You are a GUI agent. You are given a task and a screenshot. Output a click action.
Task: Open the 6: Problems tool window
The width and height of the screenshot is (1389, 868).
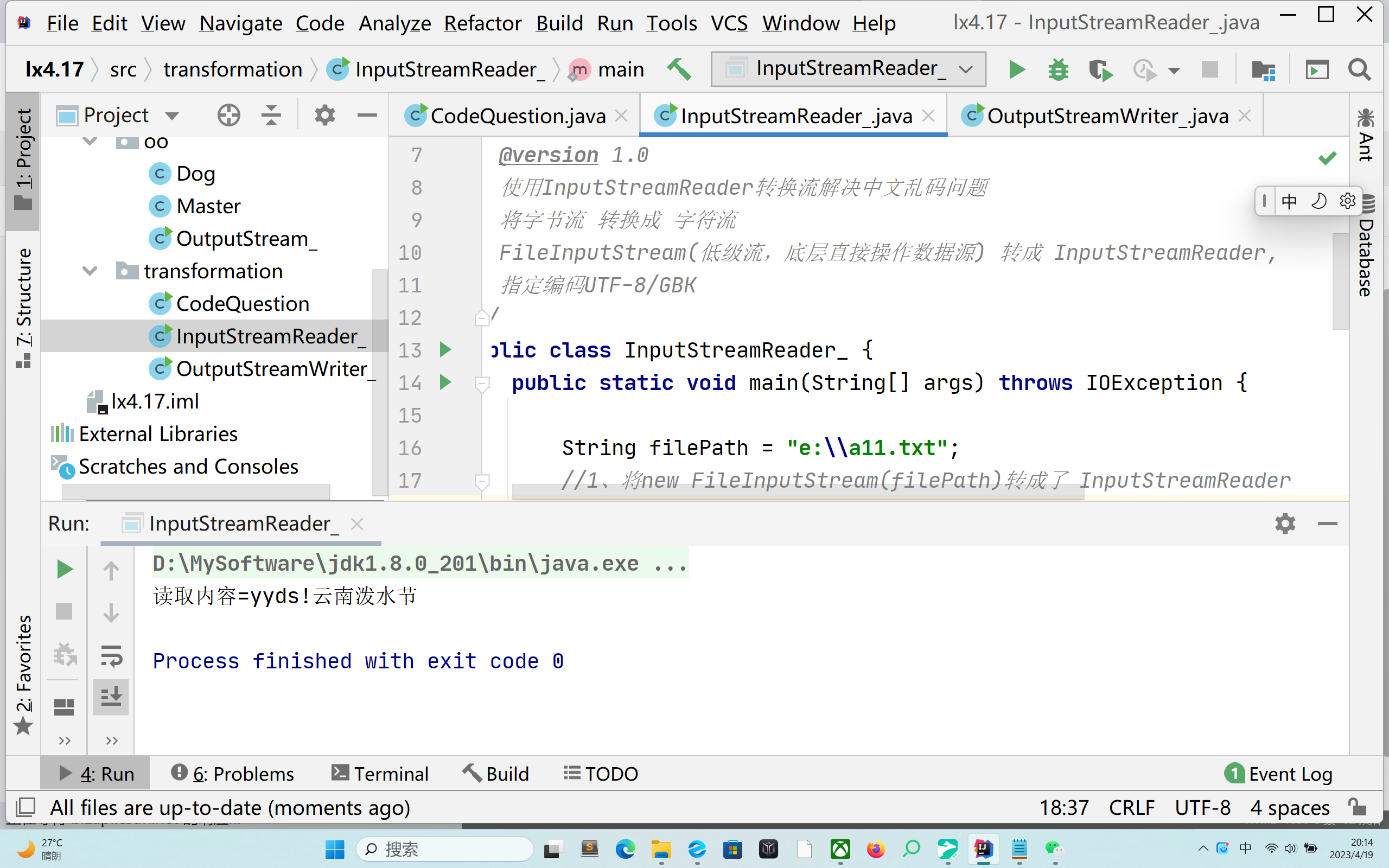click(232, 773)
